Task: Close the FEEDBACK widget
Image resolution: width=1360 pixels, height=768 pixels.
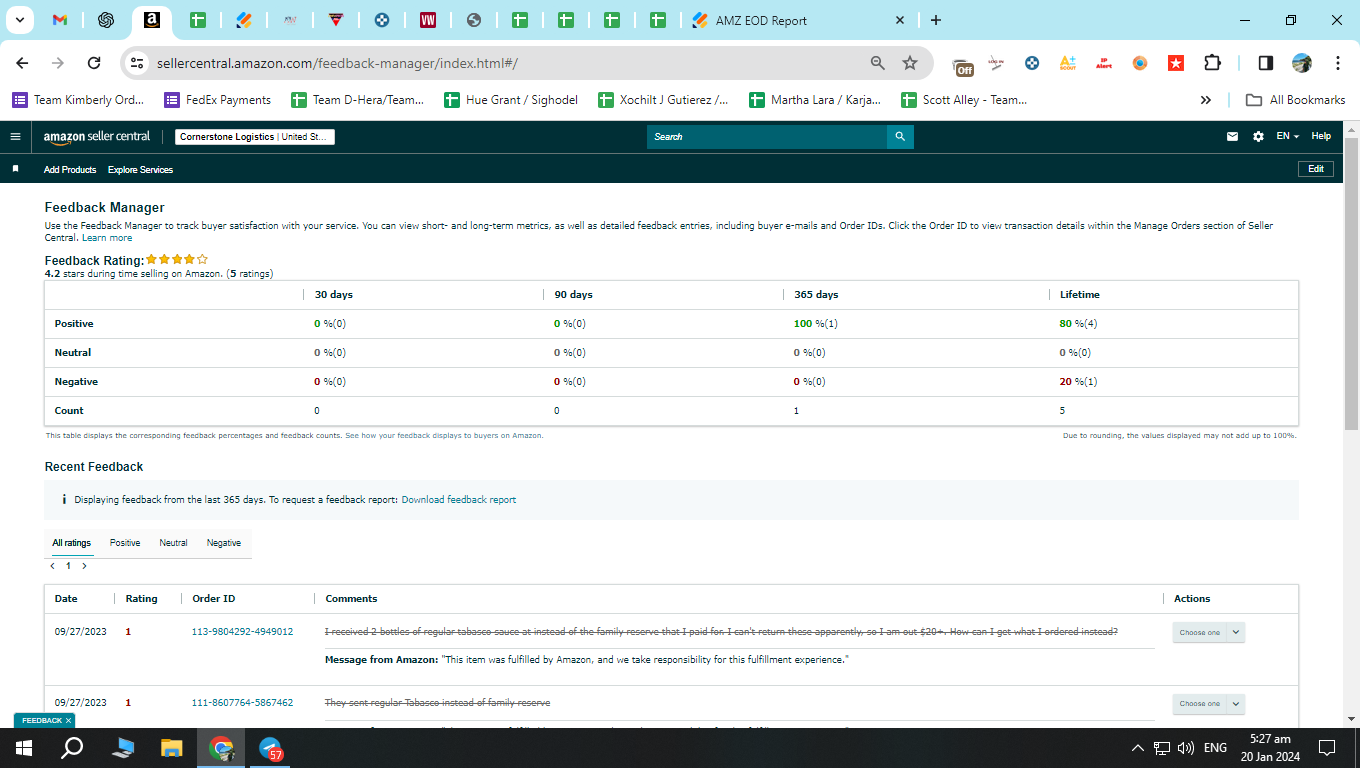Action: point(68,720)
